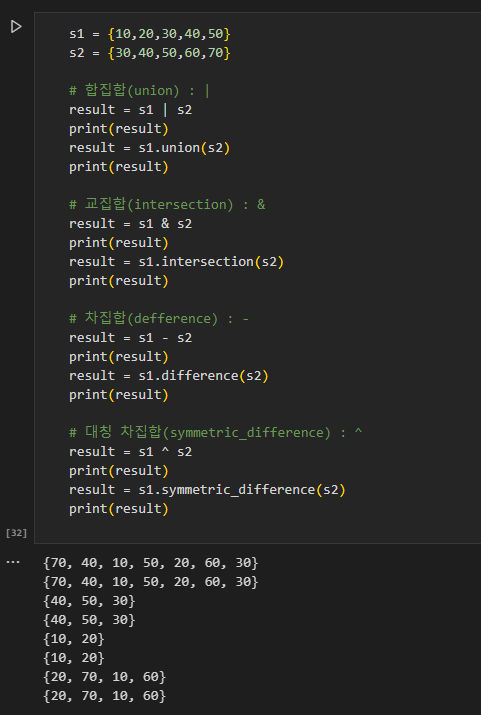The width and height of the screenshot is (481, 715).
Task: Click the 's1.union(s2)' code line
Action: tap(150, 148)
